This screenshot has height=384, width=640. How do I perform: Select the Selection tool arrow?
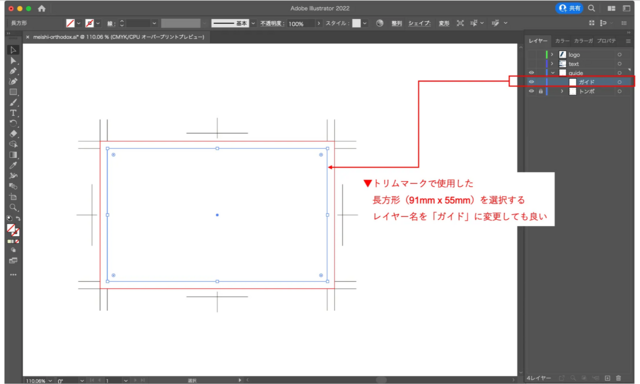point(13,50)
